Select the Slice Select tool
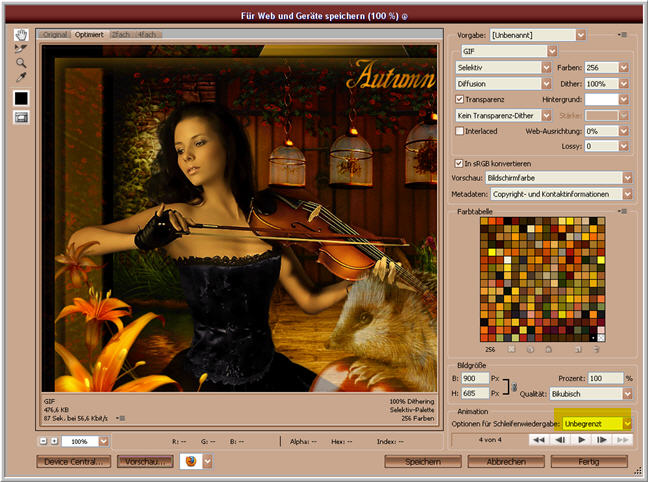 [x=21, y=49]
